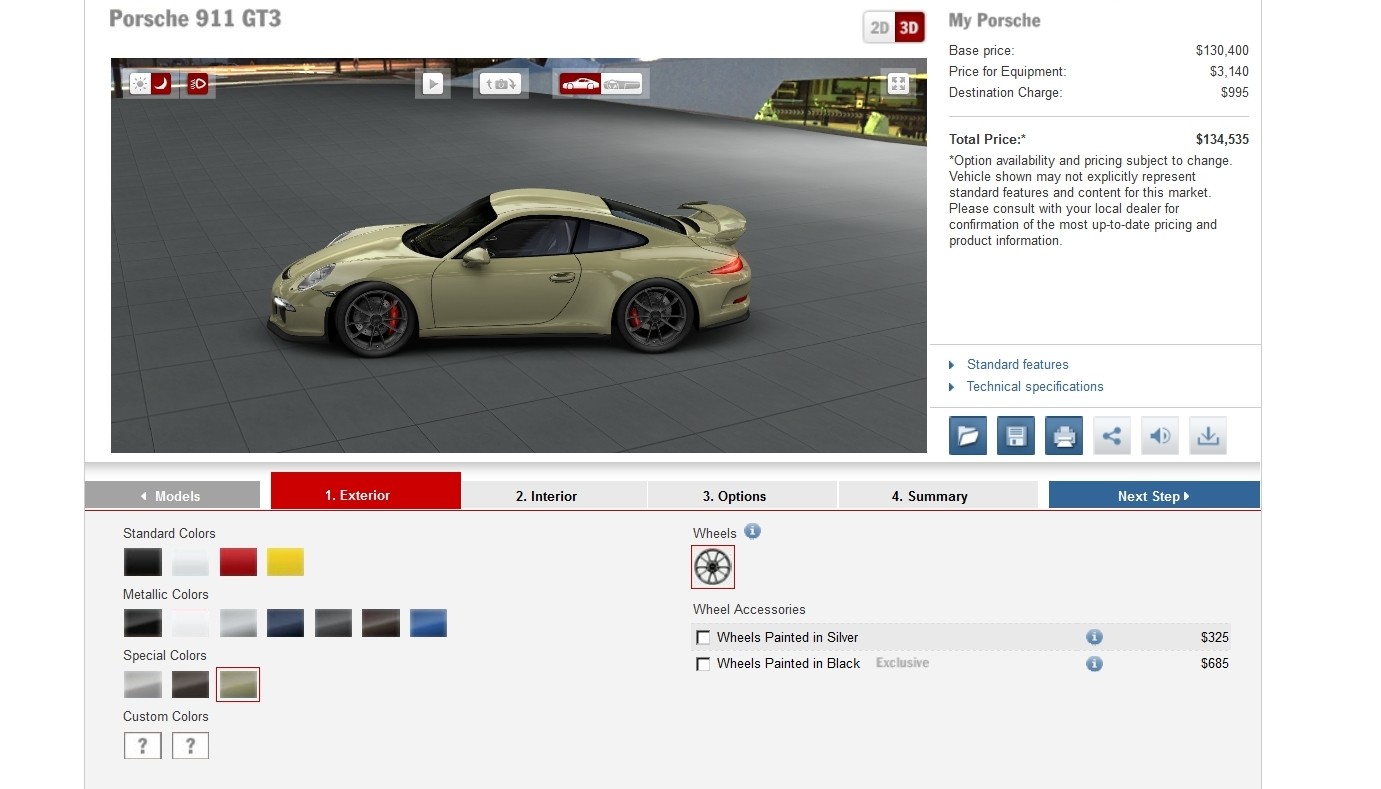Open the 4. Summary tab
The image size is (1381, 789).
coord(938,495)
